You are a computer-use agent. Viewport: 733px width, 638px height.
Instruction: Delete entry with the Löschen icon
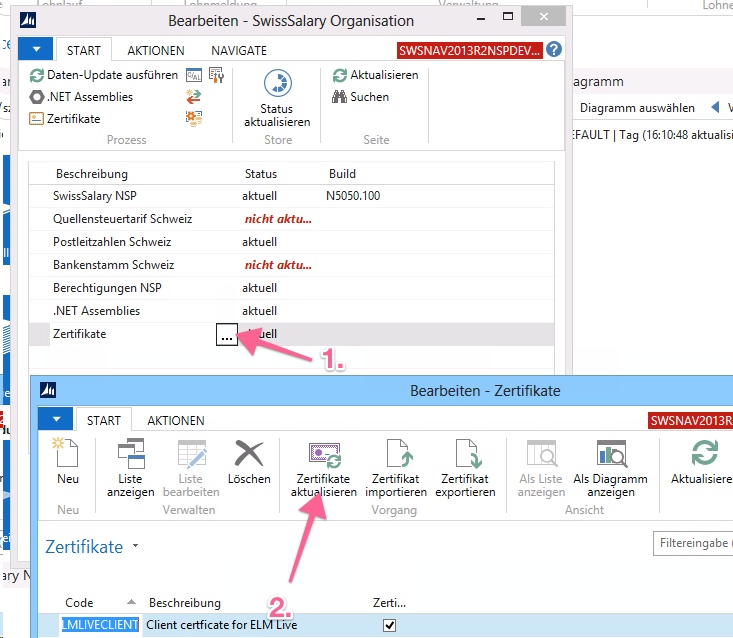248,456
